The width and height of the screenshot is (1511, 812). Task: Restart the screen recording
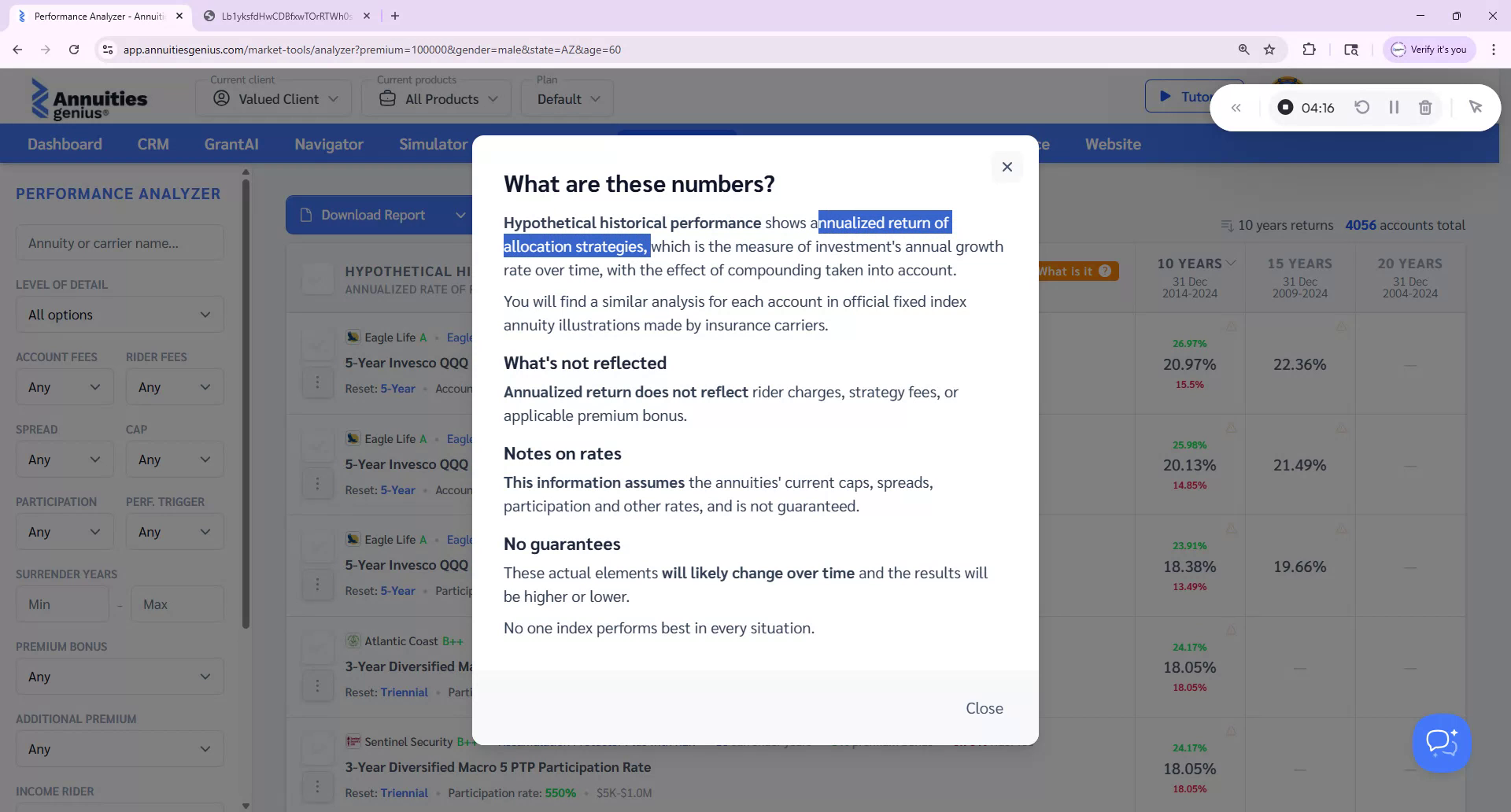pyautogui.click(x=1362, y=107)
